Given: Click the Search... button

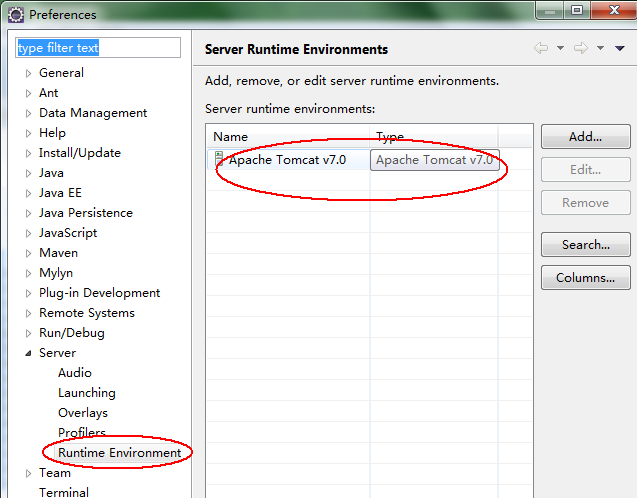Looking at the screenshot, I should (x=585, y=245).
